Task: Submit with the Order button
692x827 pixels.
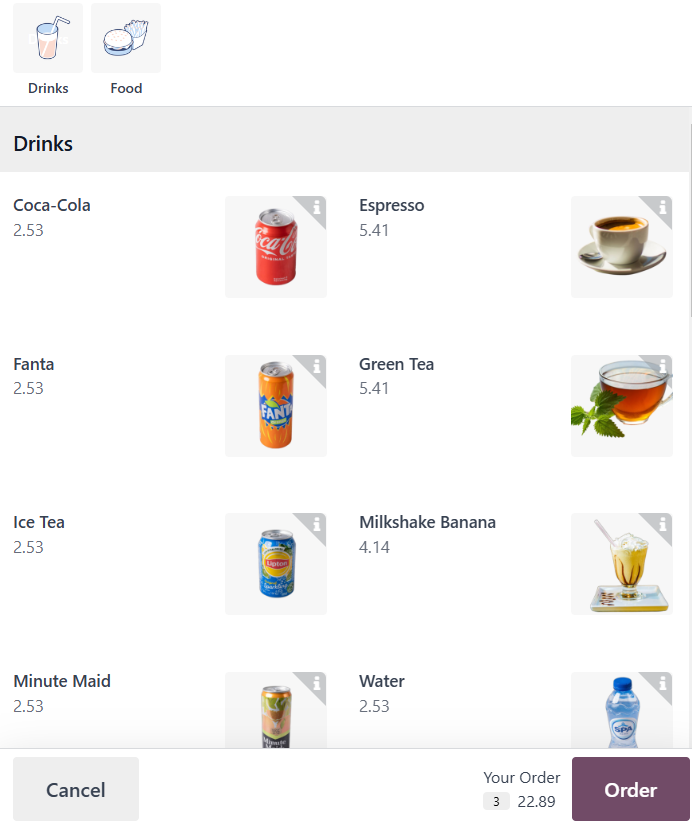Action: (x=630, y=789)
